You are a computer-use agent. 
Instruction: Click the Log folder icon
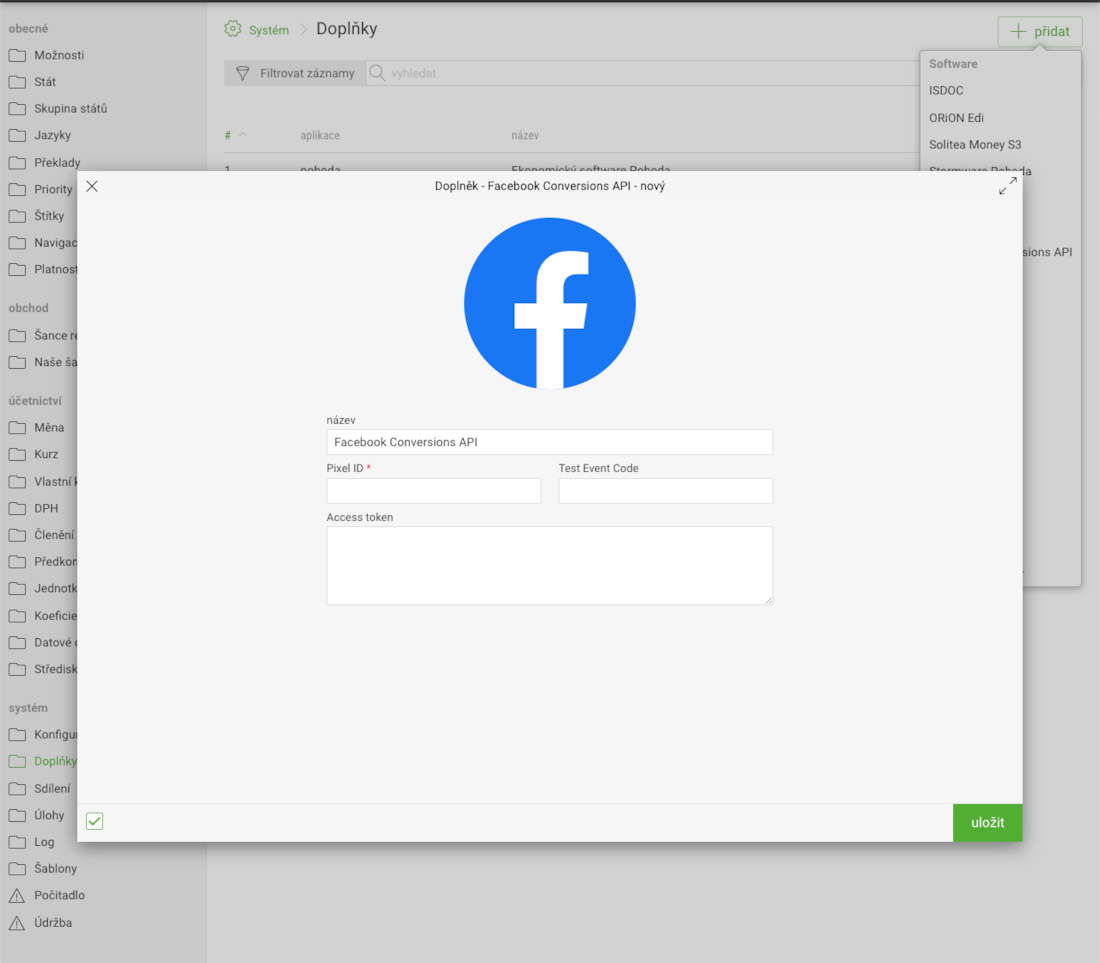point(18,842)
